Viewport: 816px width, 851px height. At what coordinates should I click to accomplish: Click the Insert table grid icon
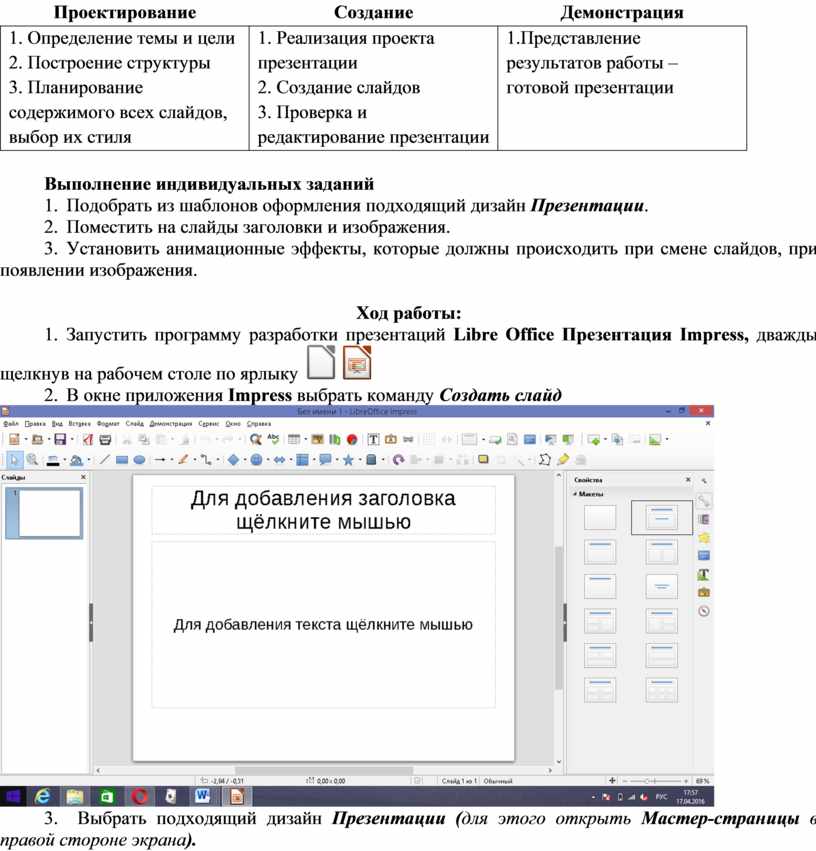click(x=294, y=440)
